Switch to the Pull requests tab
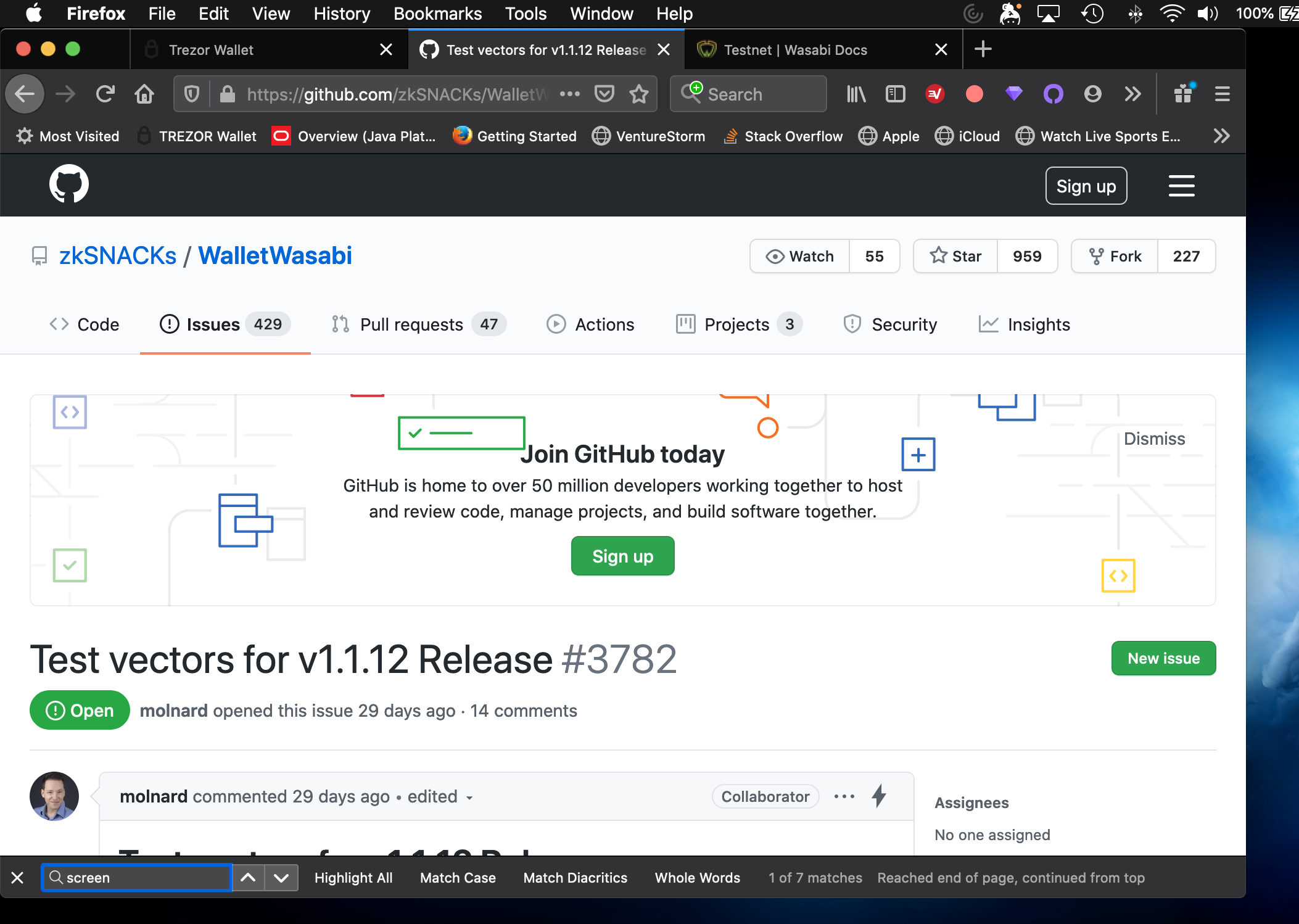The height and width of the screenshot is (924, 1299). 411,324
